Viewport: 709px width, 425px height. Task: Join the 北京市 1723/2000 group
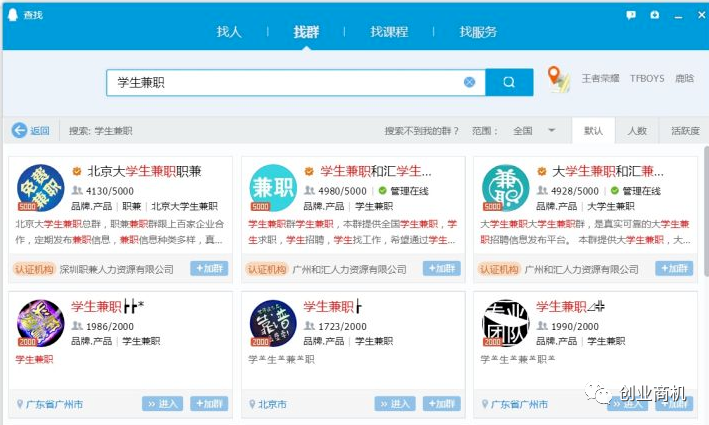(442, 403)
